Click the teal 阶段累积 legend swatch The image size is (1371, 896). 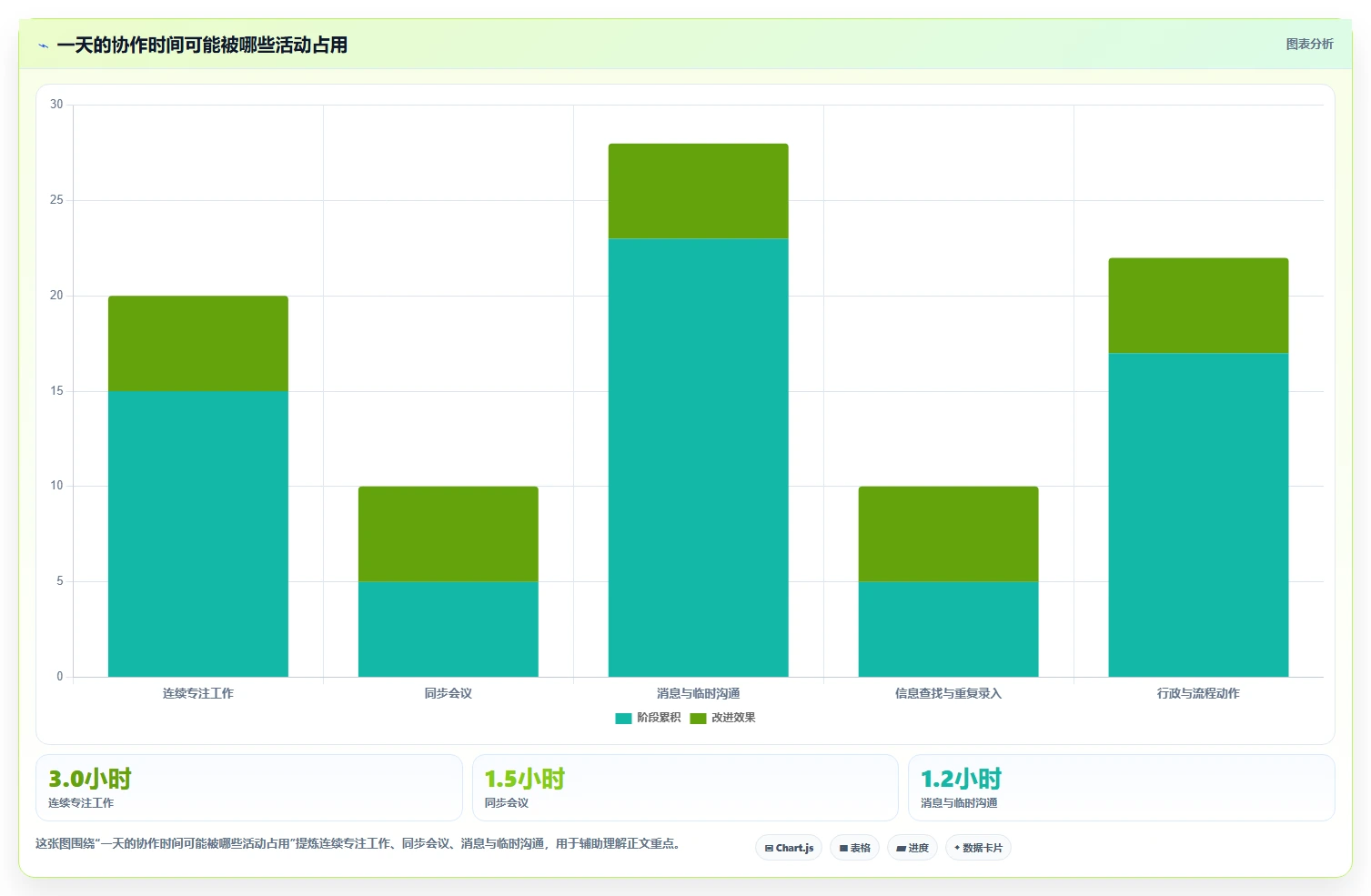point(623,719)
